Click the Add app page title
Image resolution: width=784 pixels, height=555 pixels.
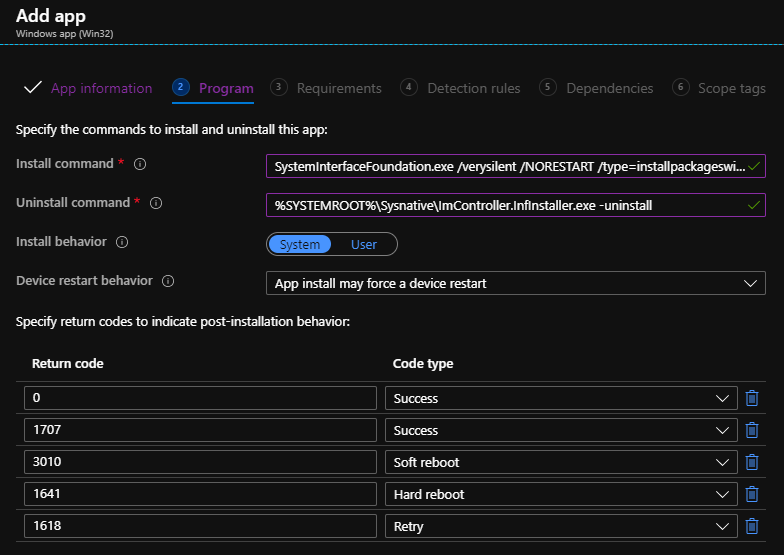(x=50, y=16)
